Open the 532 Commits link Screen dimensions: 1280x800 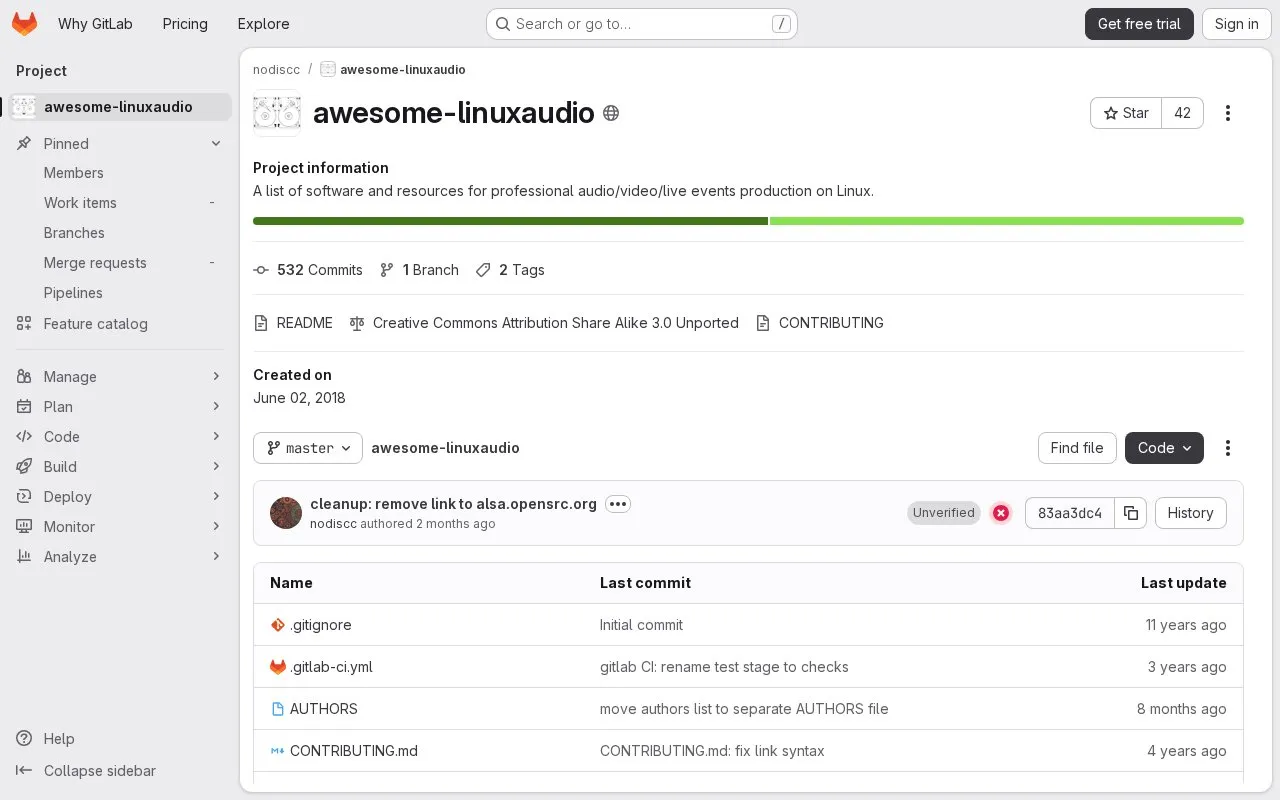click(x=308, y=270)
